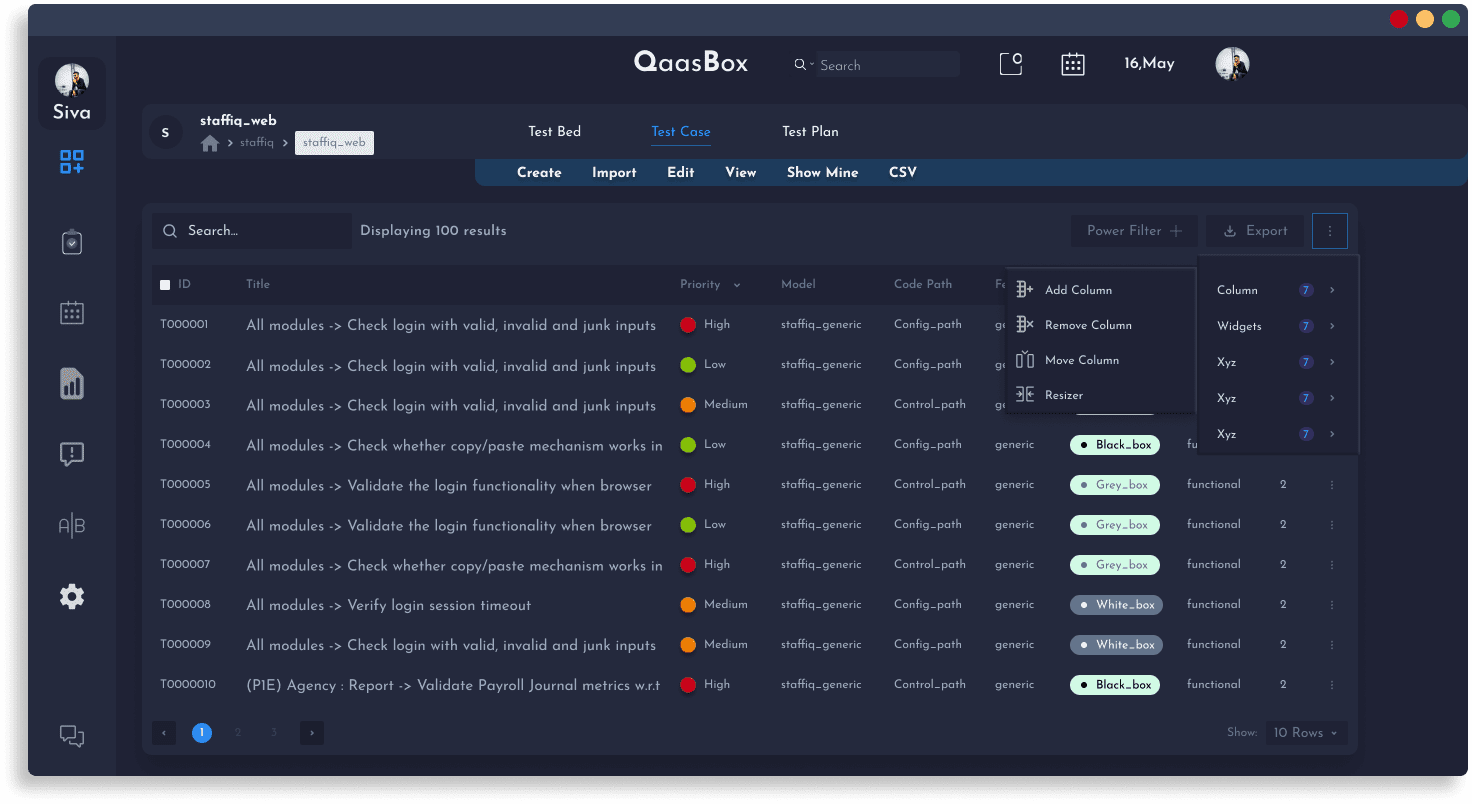
Task: Click the Add Column icon
Action: click(x=1025, y=290)
